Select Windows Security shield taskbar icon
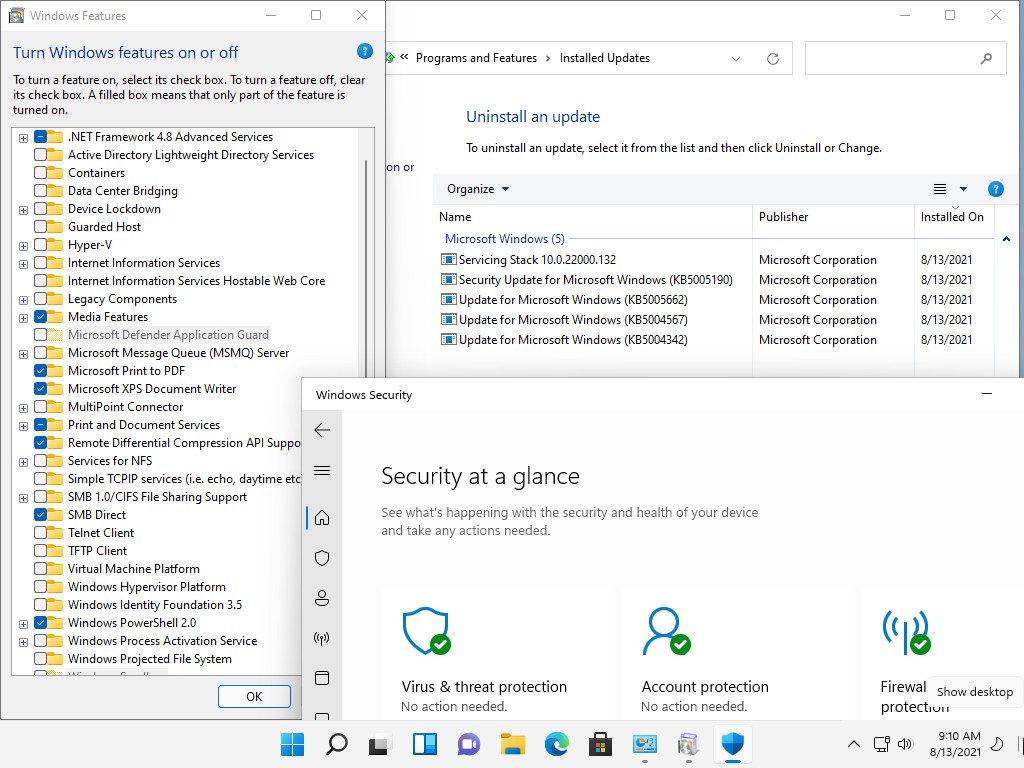Image resolution: width=1024 pixels, height=768 pixels. pos(733,744)
